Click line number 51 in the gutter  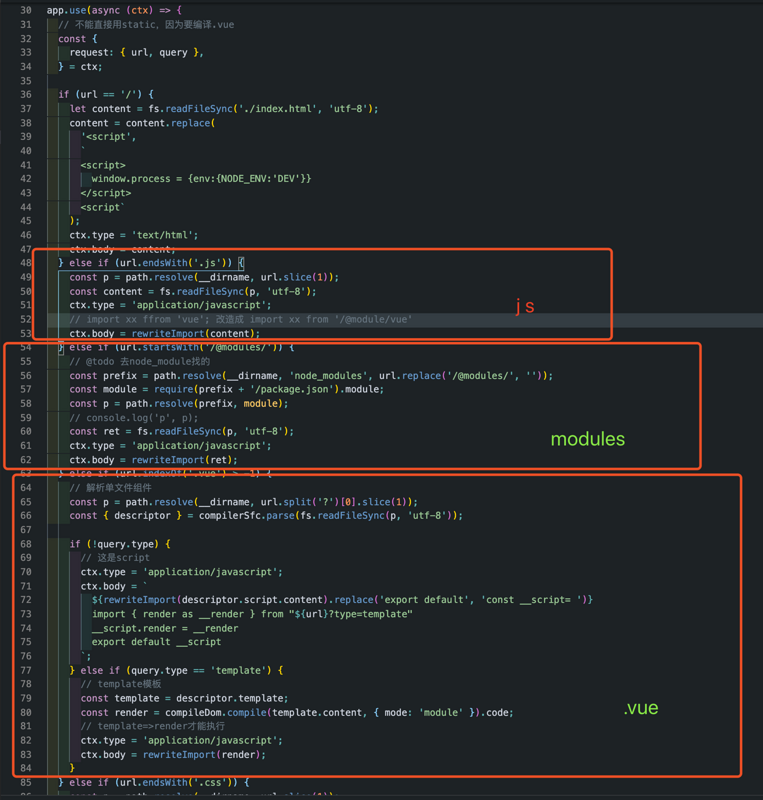point(26,305)
